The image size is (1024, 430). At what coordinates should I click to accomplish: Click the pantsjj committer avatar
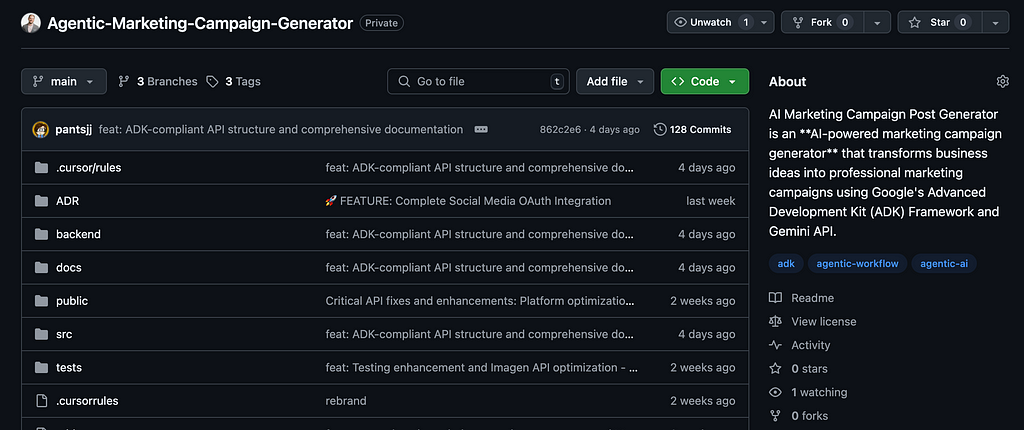coord(40,129)
